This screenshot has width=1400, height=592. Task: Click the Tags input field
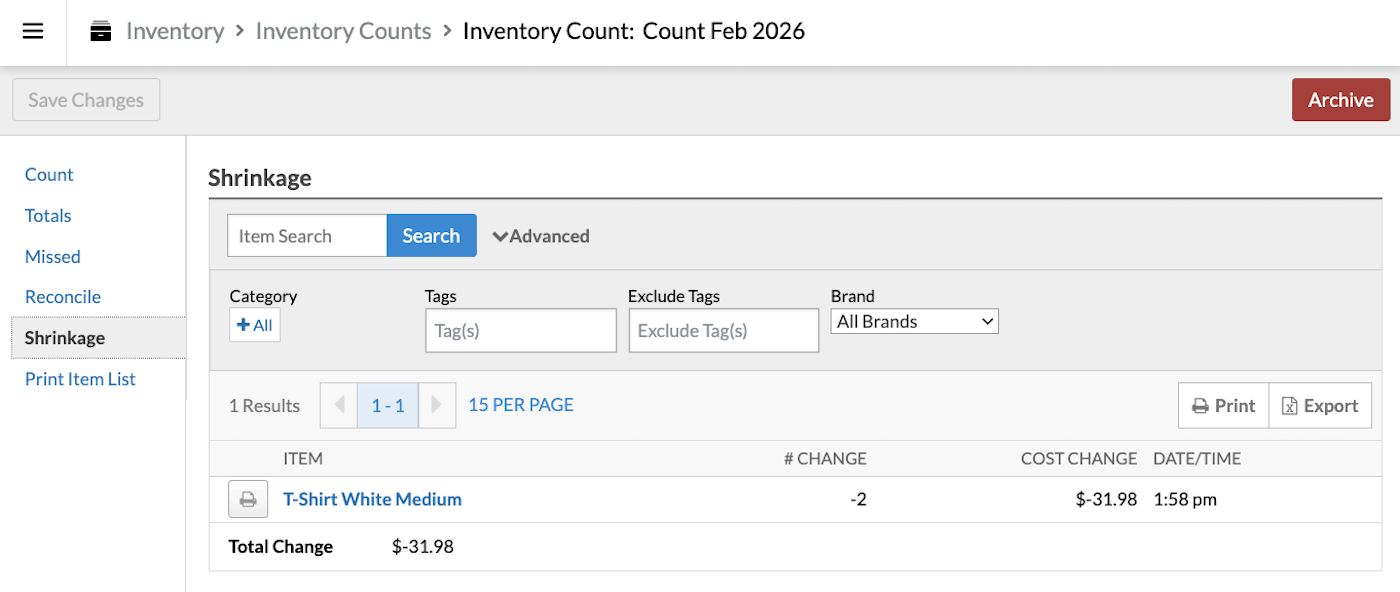[520, 330]
